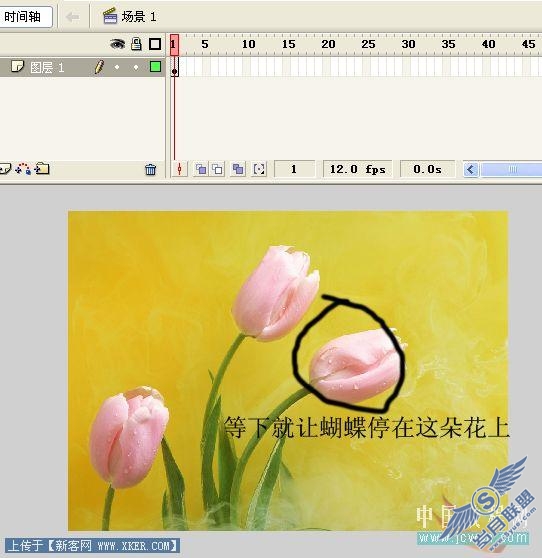Click the scene clapperboard icon
This screenshot has height=558, width=542.
click(110, 16)
